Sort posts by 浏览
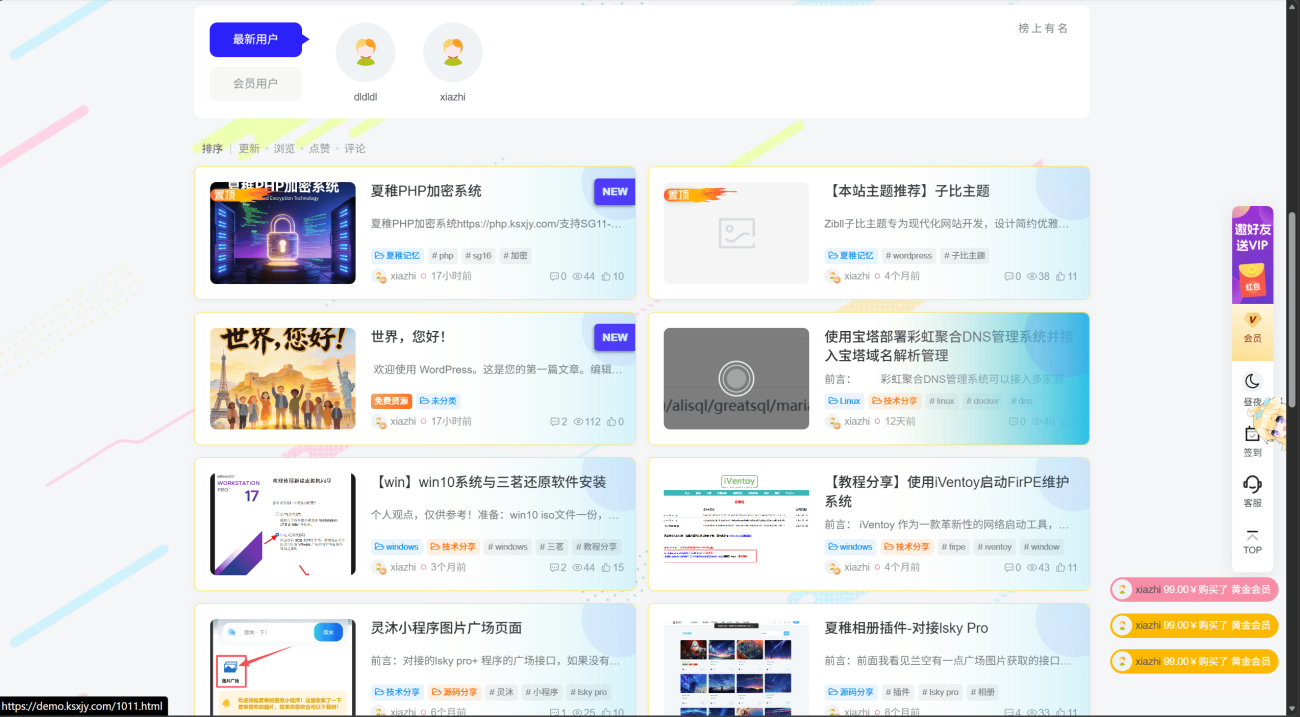 click(284, 149)
